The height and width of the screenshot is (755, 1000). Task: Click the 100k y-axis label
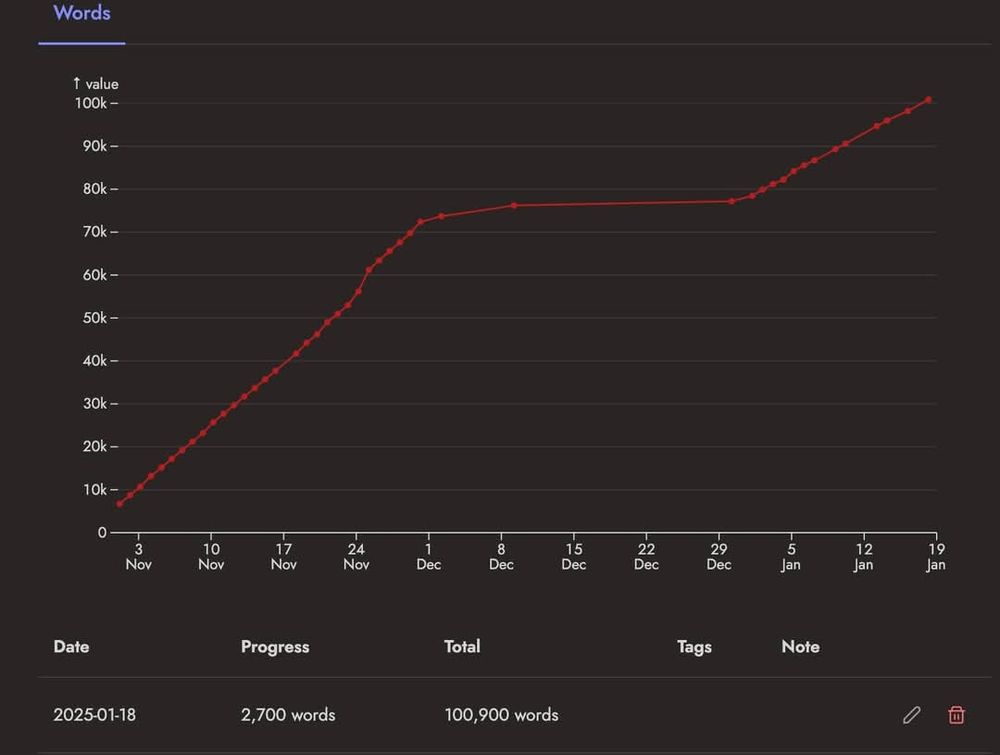91,103
